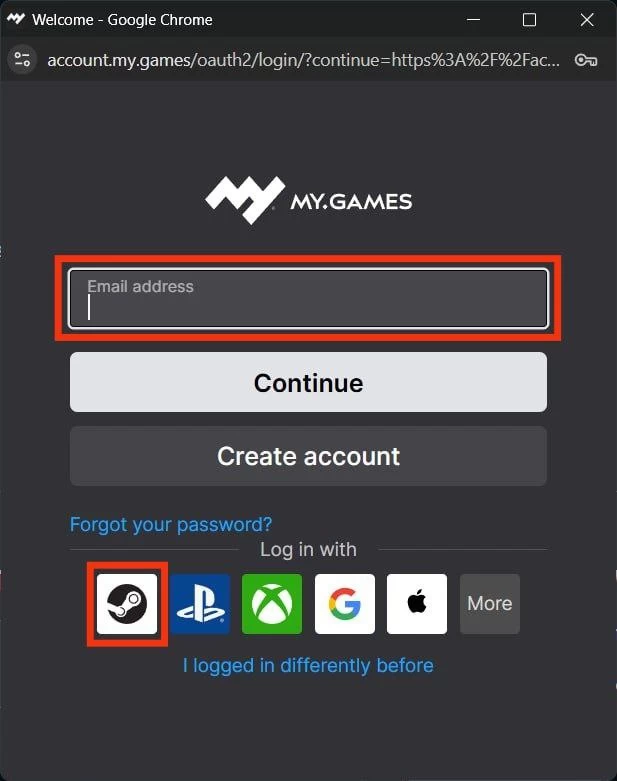Close the Welcome Chrome window
617x781 pixels.
(x=587, y=20)
